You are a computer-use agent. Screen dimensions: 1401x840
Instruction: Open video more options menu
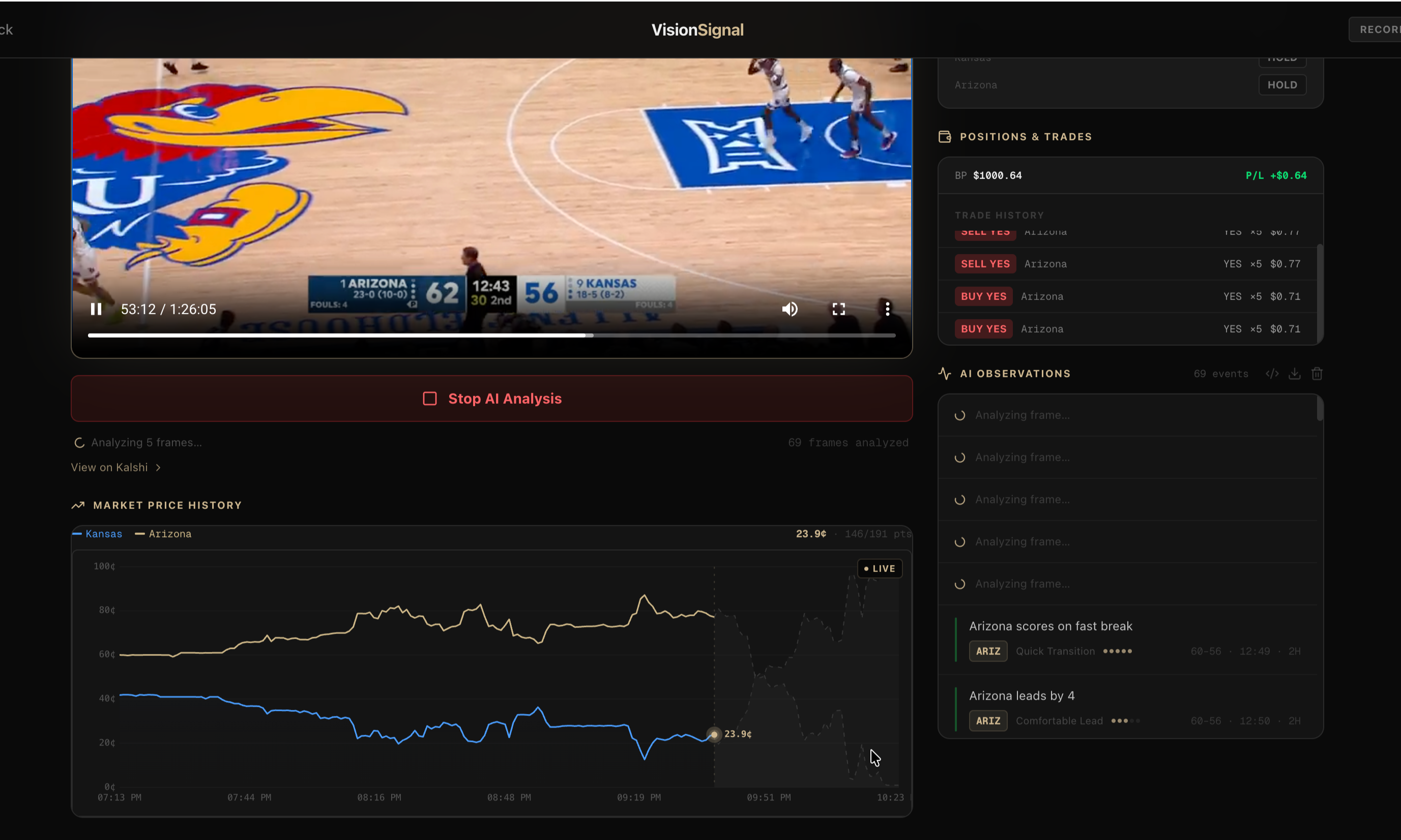coord(887,309)
